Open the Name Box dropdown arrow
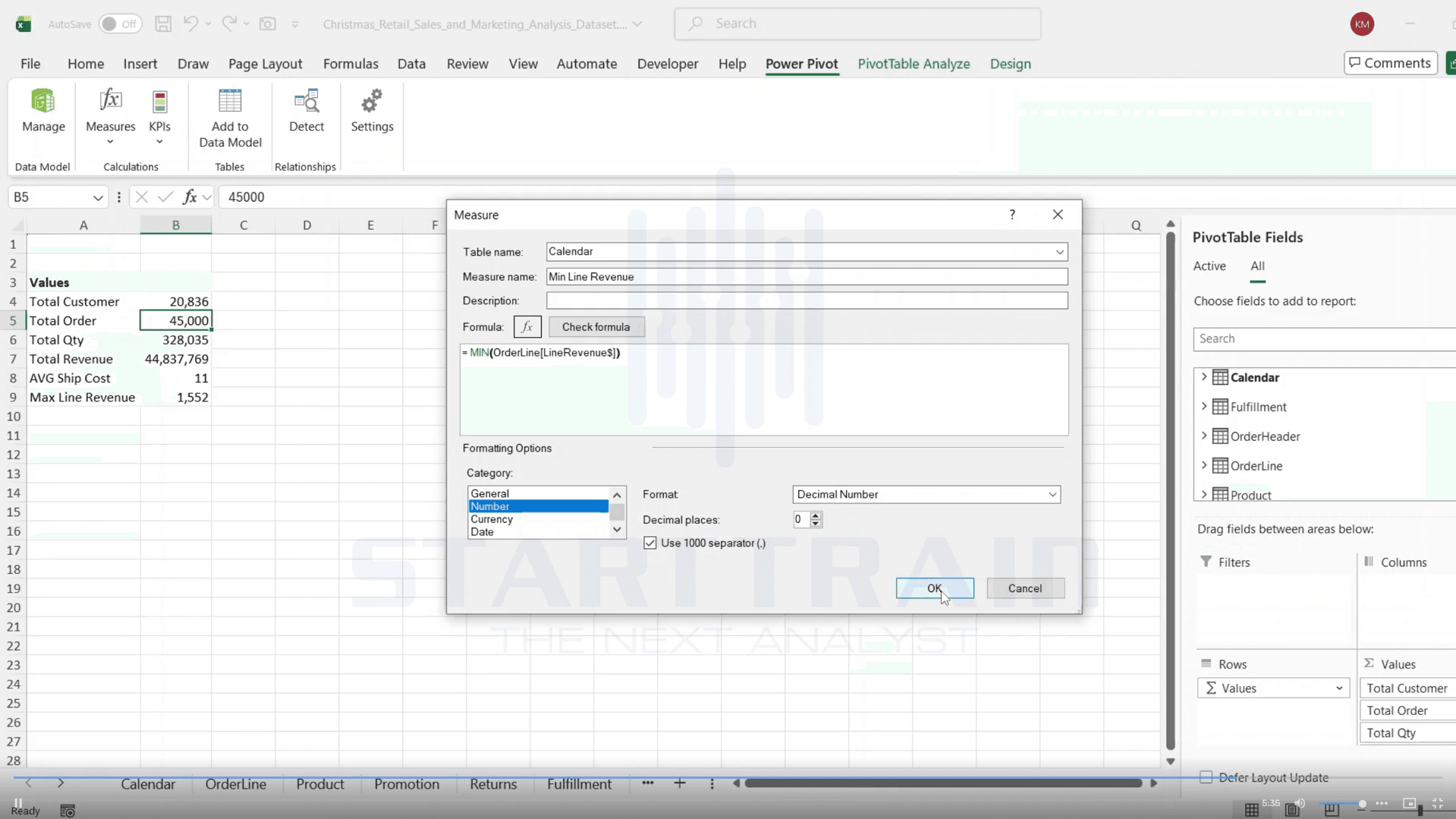Screen dimensions: 1456x819 98,197
